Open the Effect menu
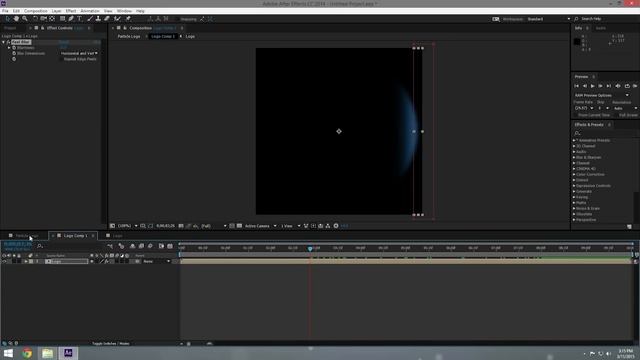The width and height of the screenshot is (640, 360). point(71,11)
